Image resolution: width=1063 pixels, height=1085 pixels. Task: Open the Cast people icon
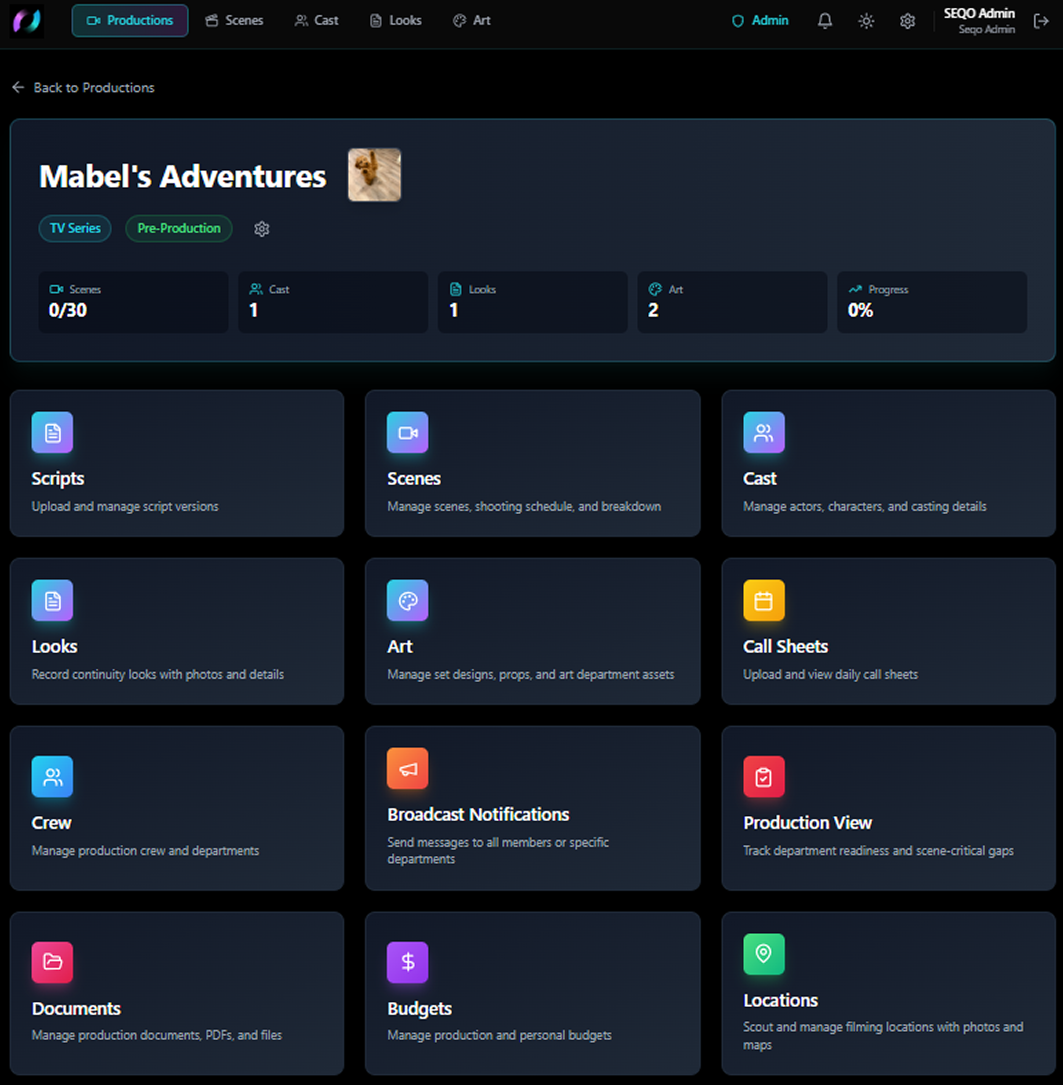coord(764,432)
